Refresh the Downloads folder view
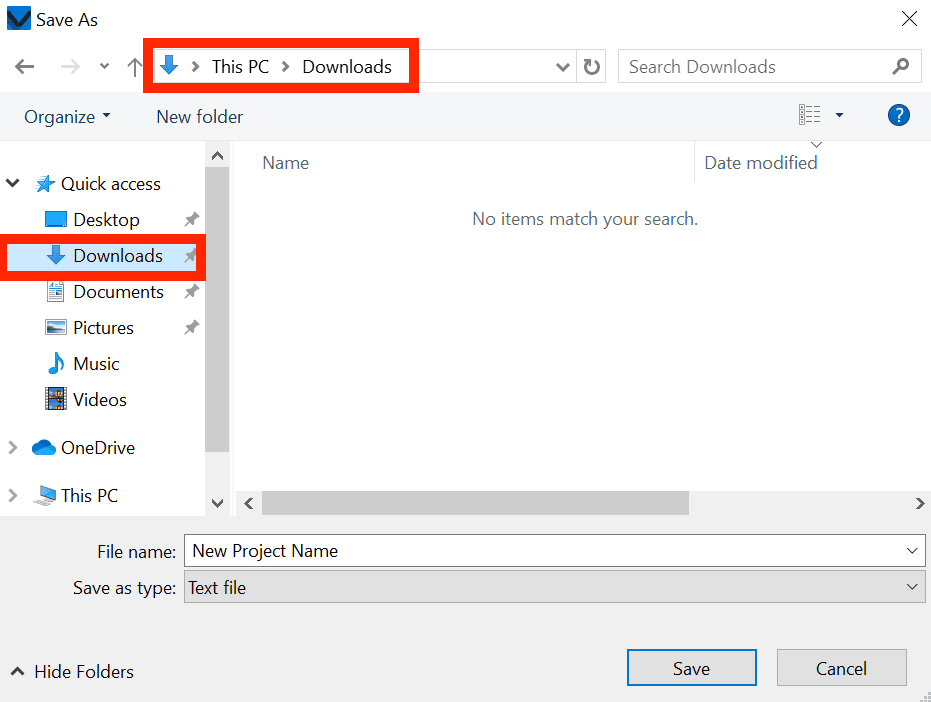This screenshot has width=931, height=702. pyautogui.click(x=591, y=66)
